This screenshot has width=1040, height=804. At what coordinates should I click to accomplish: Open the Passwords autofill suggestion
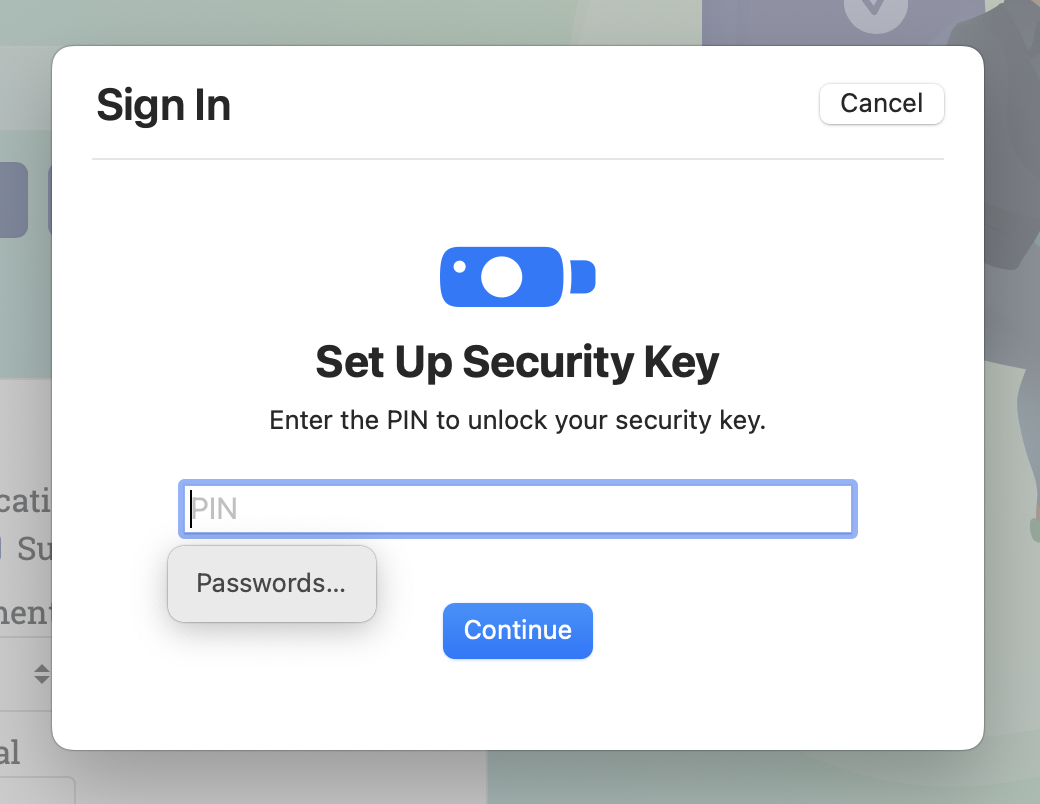271,583
